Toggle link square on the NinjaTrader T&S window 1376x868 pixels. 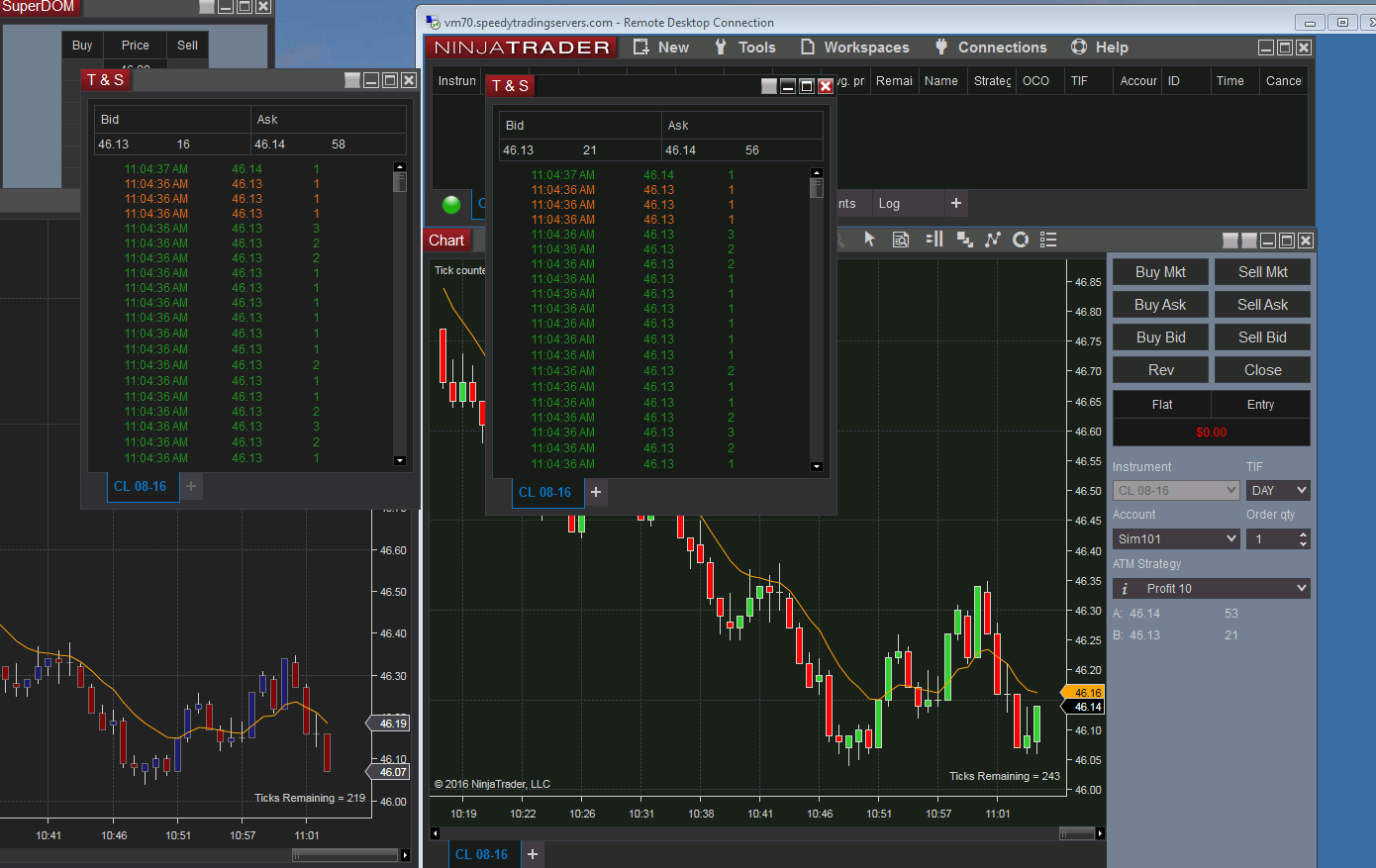pyautogui.click(x=768, y=86)
